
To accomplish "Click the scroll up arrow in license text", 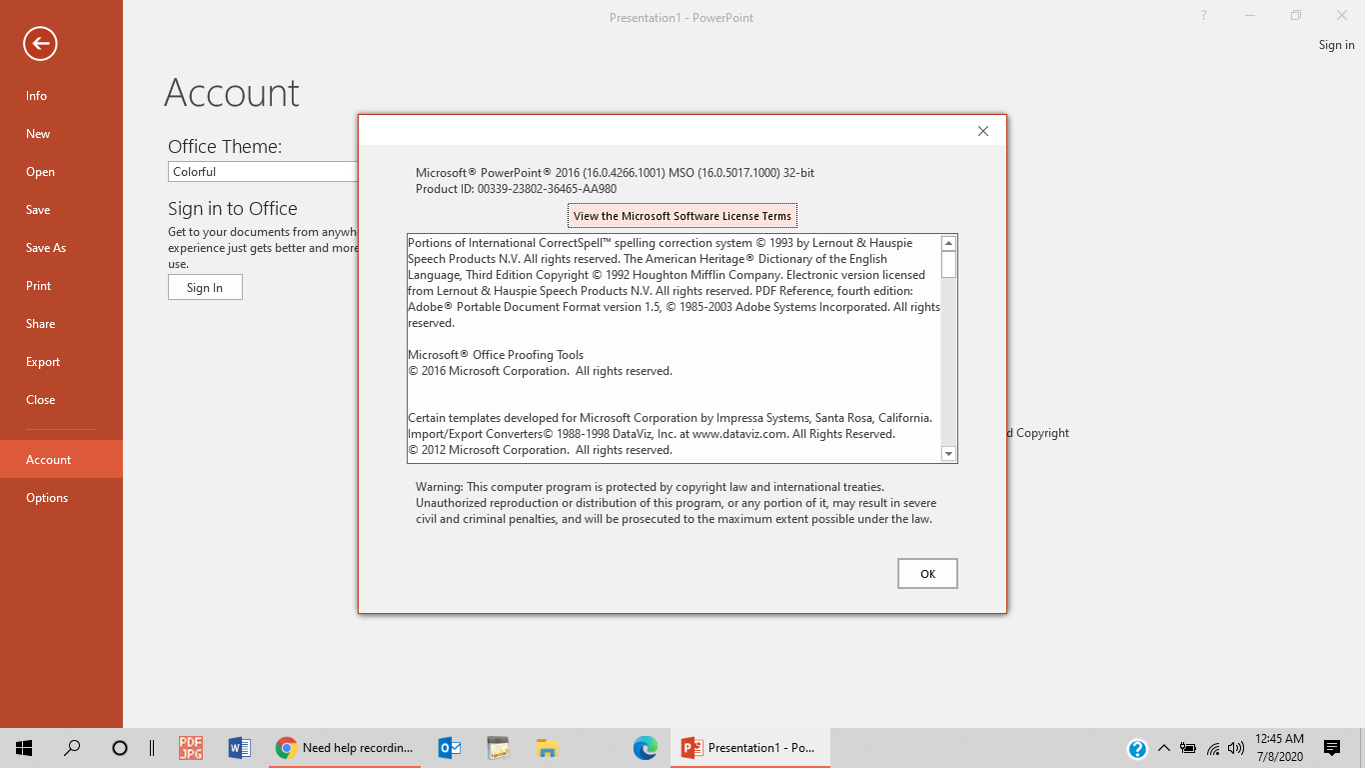I will click(x=949, y=243).
